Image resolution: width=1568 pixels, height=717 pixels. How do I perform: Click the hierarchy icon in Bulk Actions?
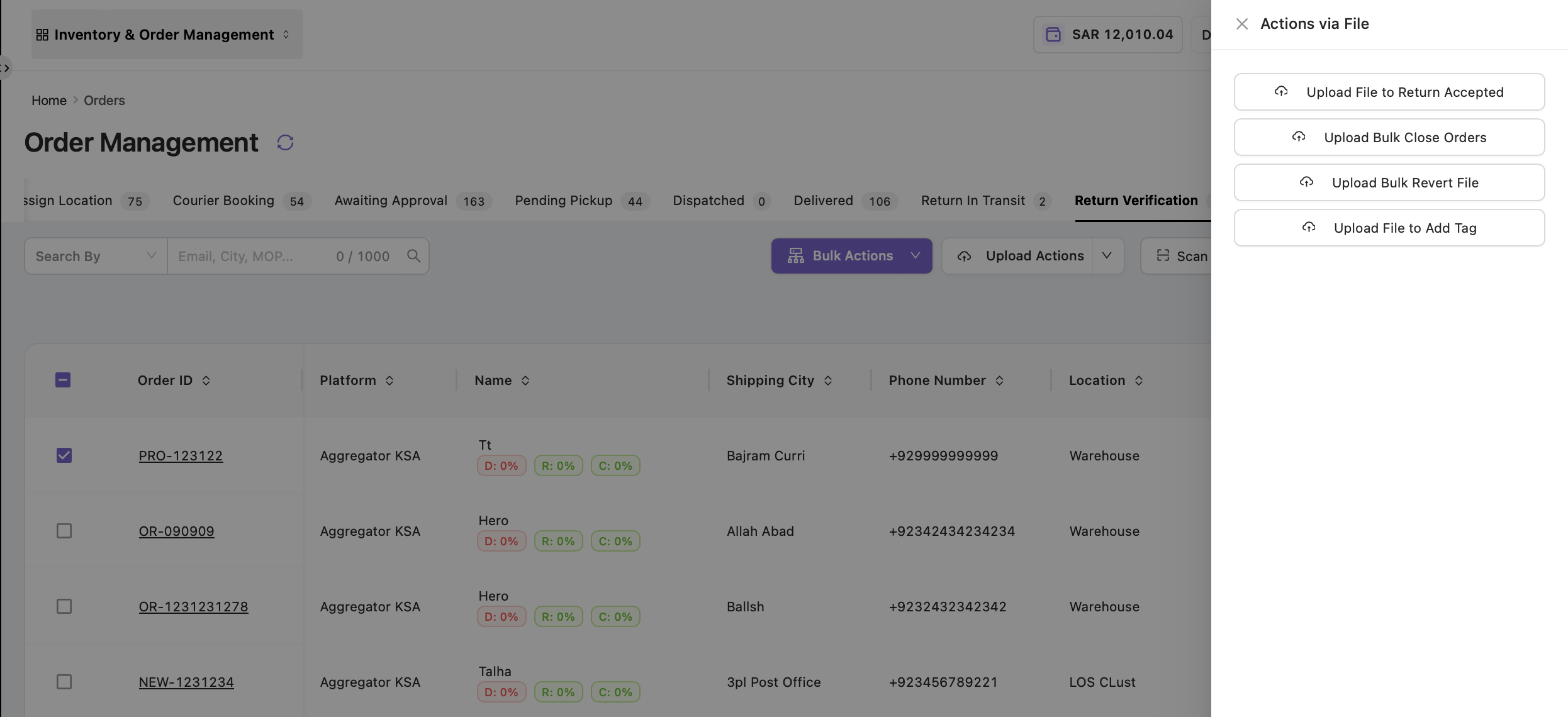tap(796, 255)
